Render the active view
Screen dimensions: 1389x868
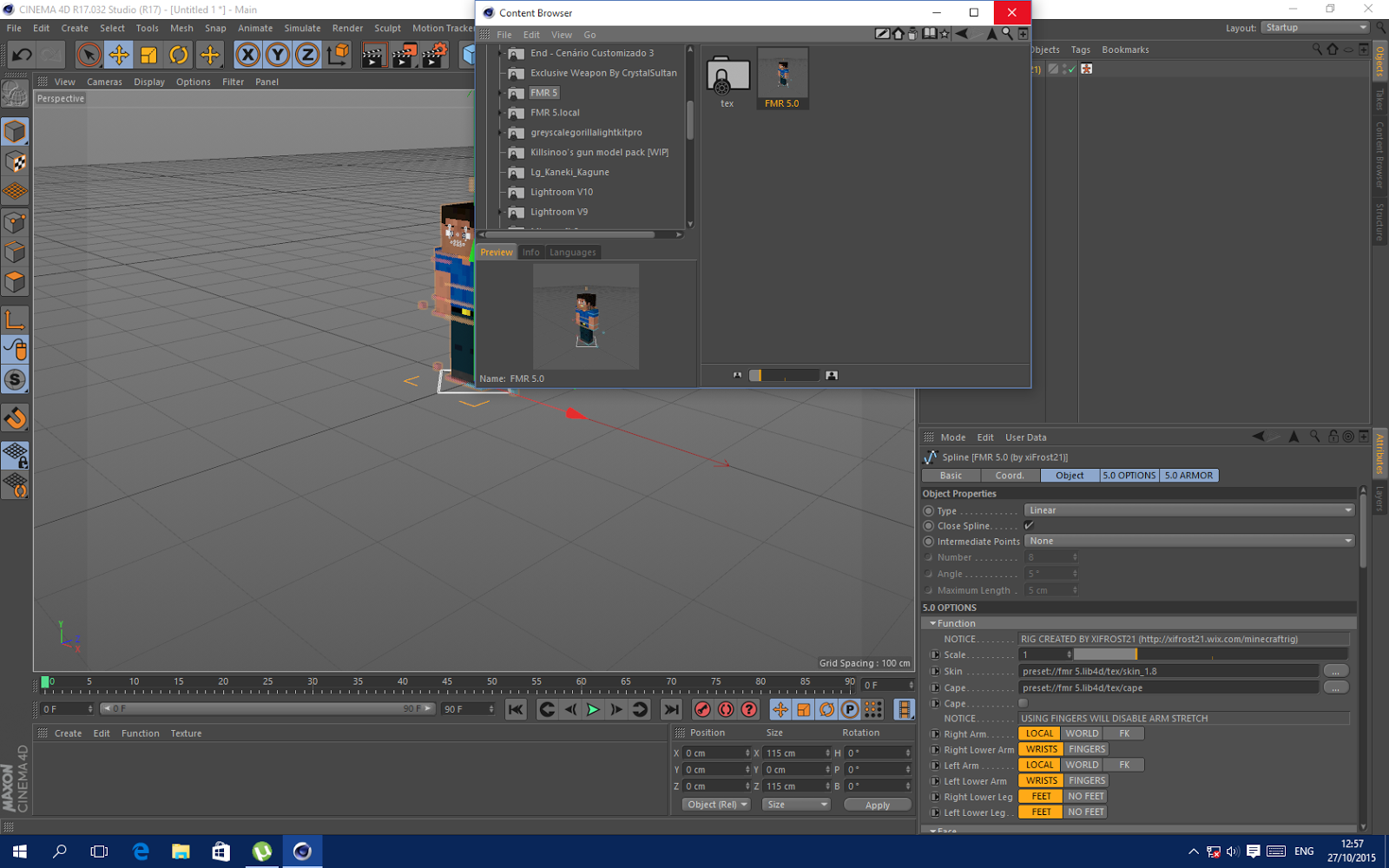click(x=374, y=56)
